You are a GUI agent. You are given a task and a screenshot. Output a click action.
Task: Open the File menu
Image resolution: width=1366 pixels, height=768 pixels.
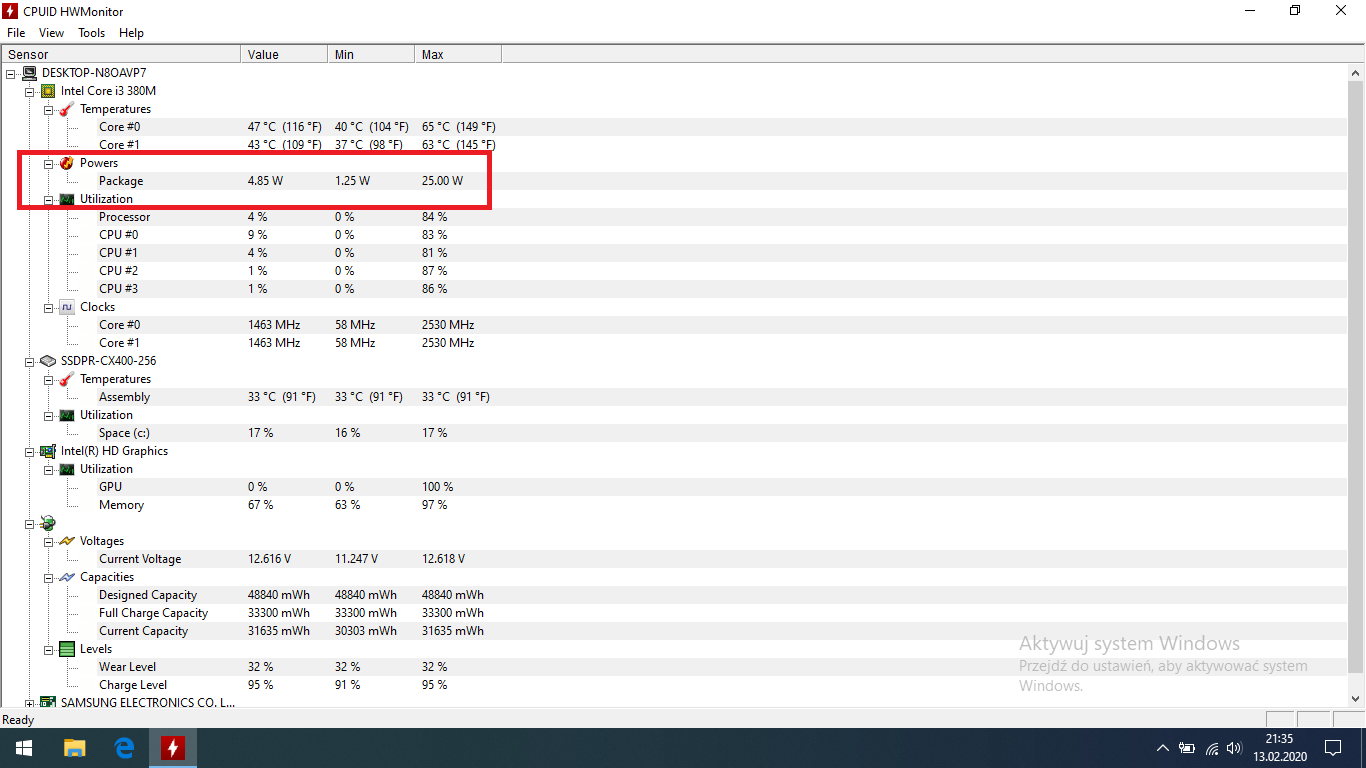tap(16, 33)
